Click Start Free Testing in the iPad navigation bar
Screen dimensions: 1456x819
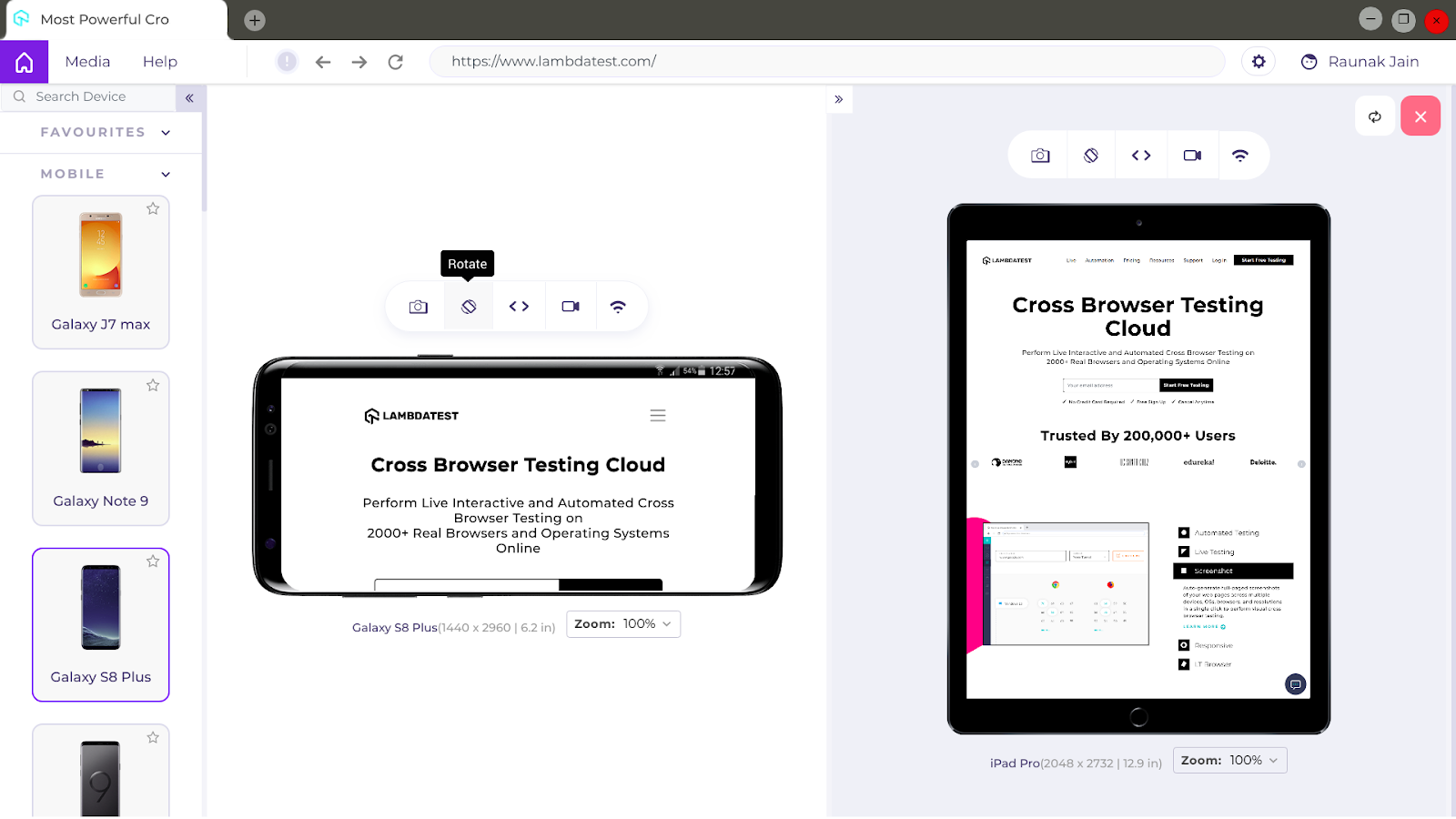coord(1264,260)
